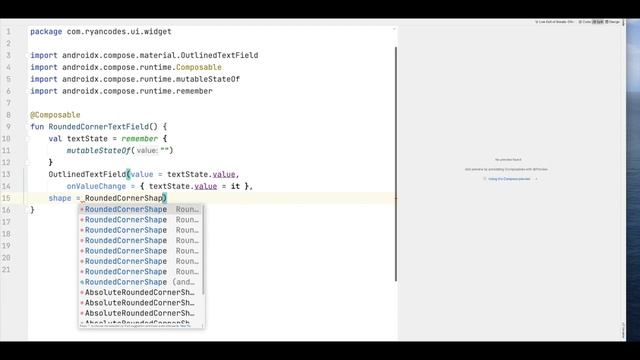Click the OutlinedTextField call on line 13

click(x=87, y=175)
